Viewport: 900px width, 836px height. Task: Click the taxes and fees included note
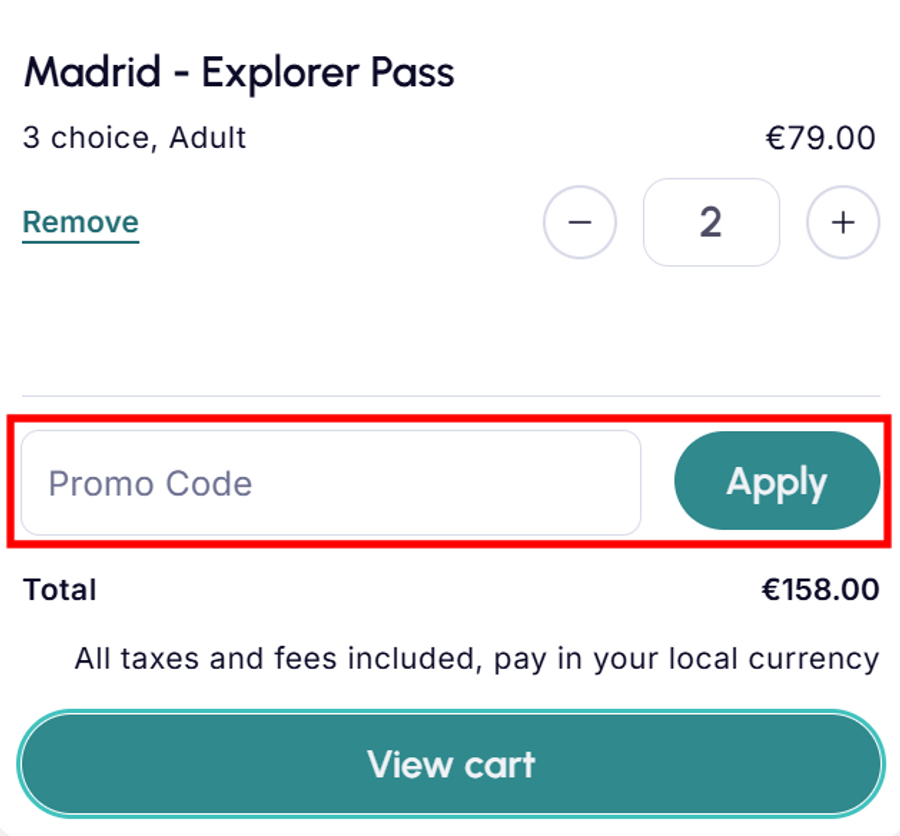coord(476,659)
